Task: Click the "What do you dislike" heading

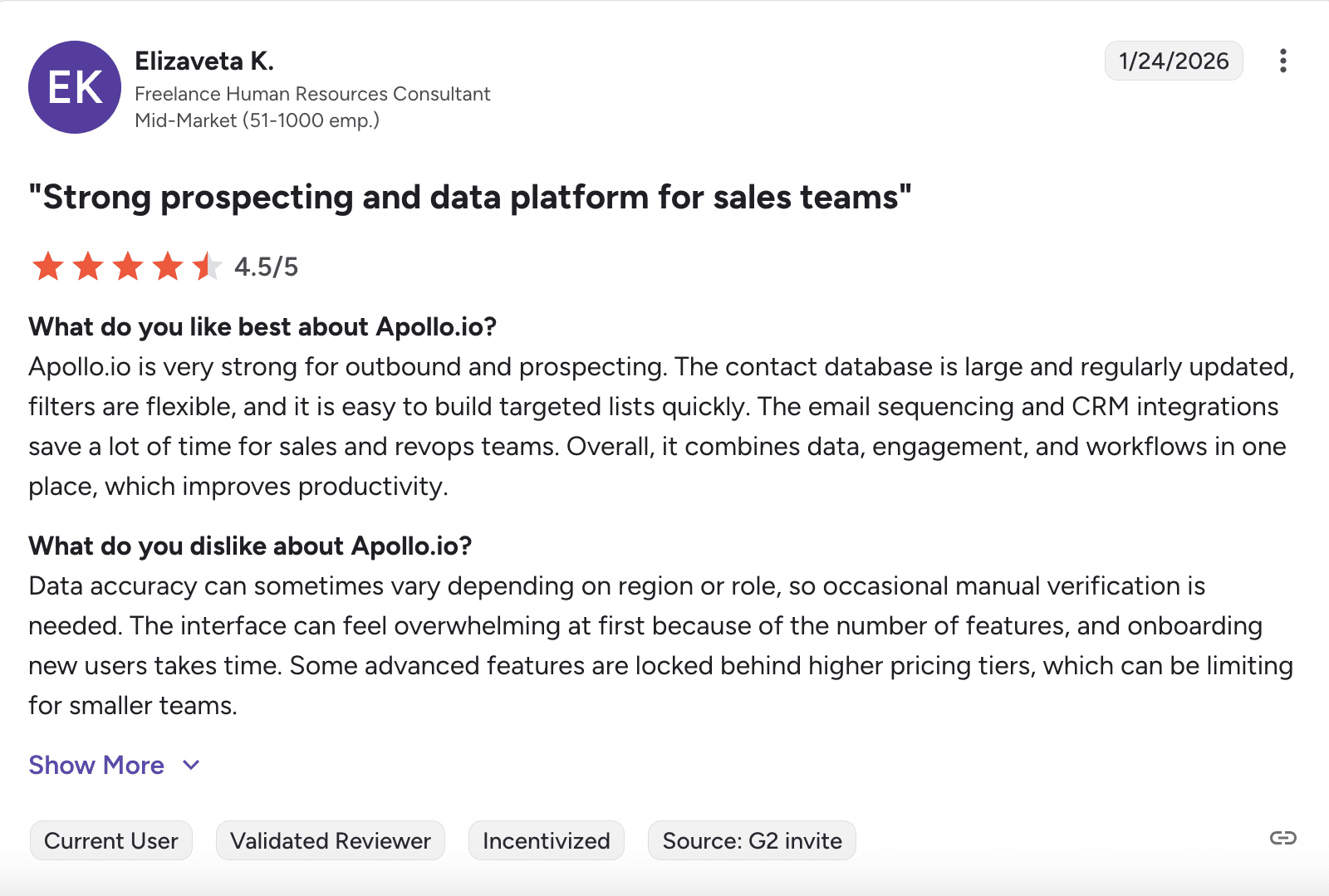Action: coord(250,546)
